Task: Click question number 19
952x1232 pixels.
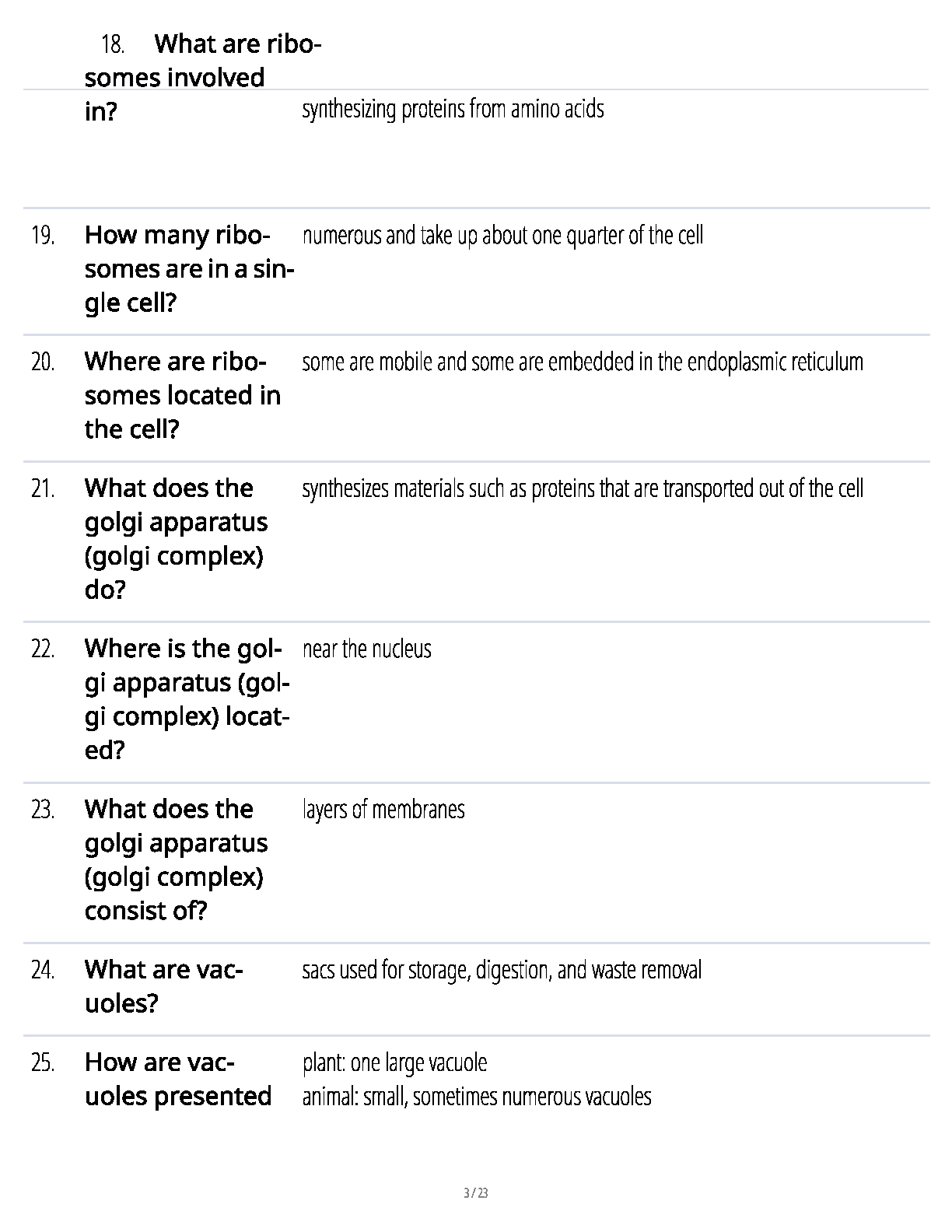Action: click(x=43, y=235)
